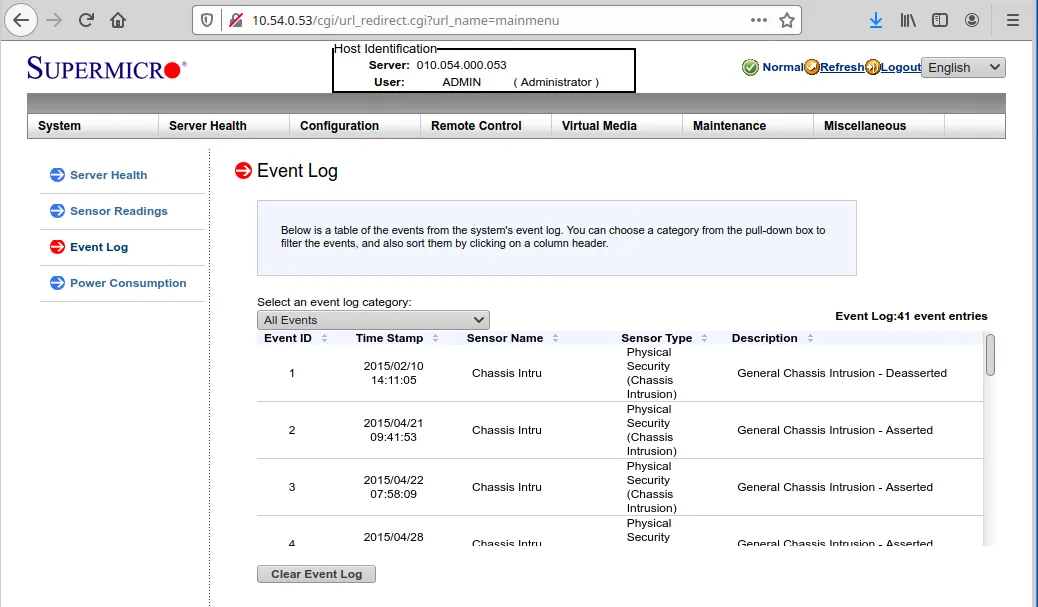
Task: Sort events by the Sensor Type column
Action: (657, 338)
